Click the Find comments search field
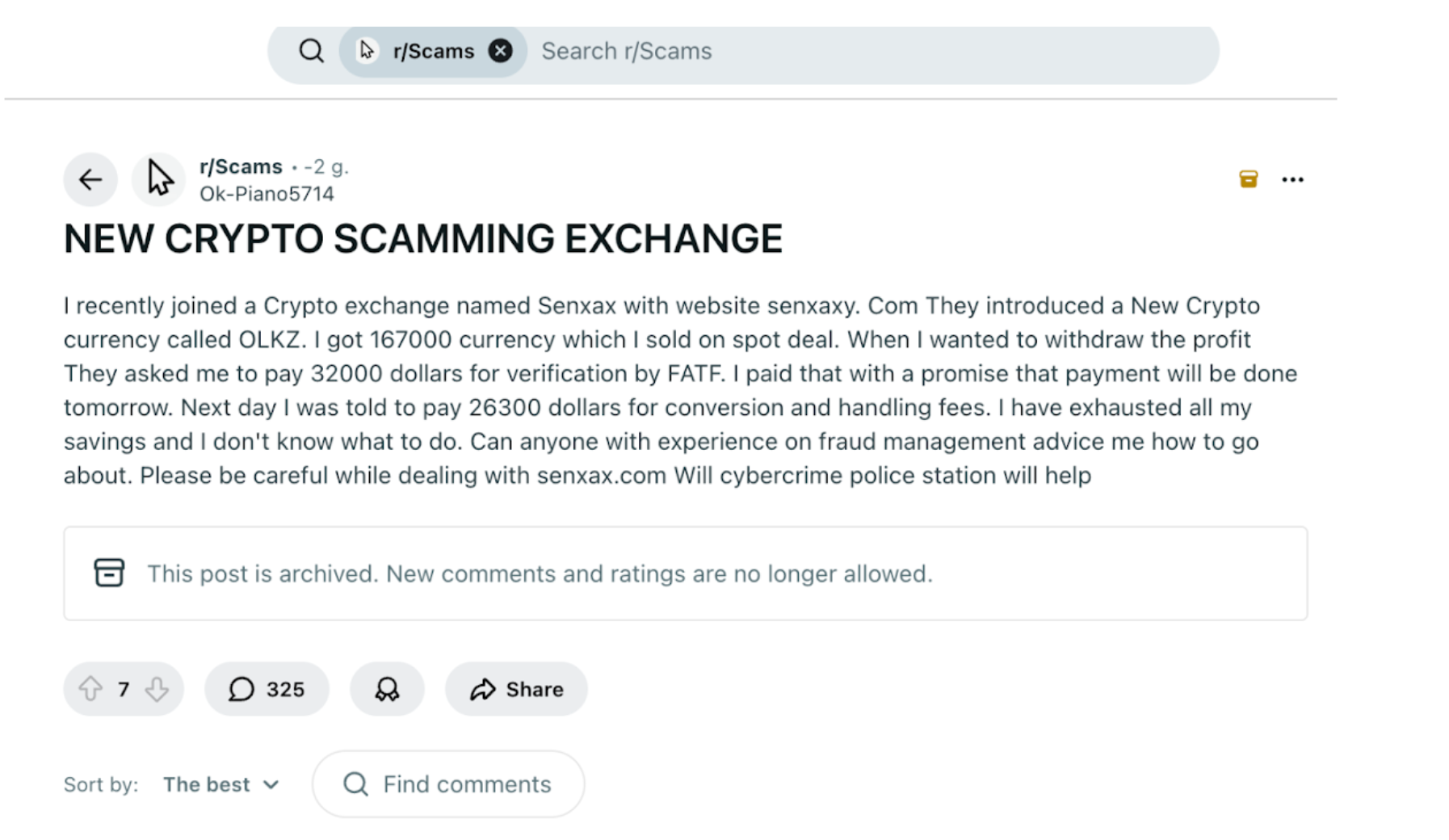This screenshot has height=840, width=1449. [448, 783]
